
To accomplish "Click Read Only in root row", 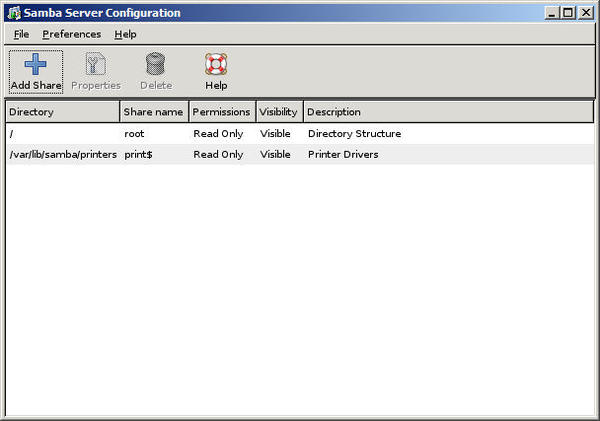I will (x=218, y=134).
